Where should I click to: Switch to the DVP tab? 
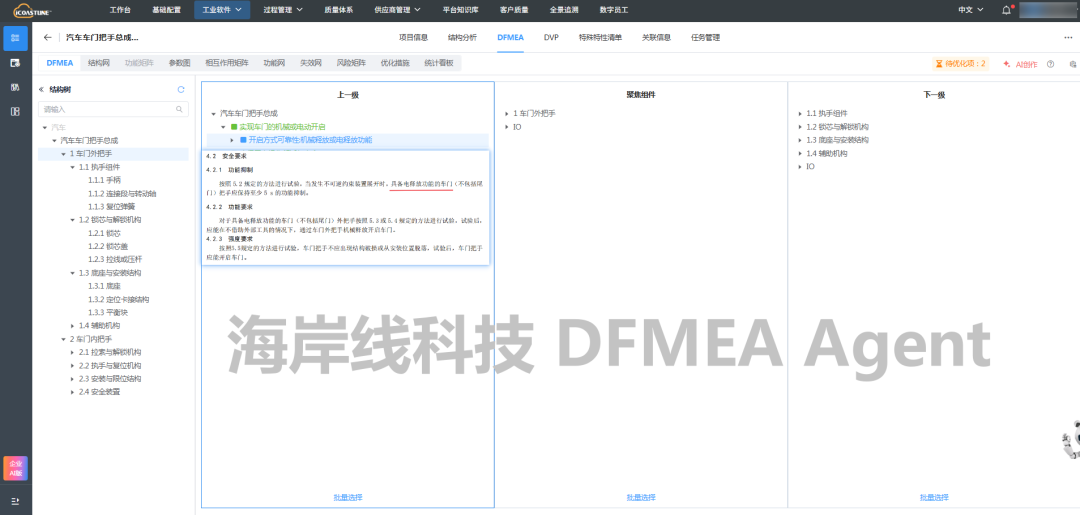(551, 37)
